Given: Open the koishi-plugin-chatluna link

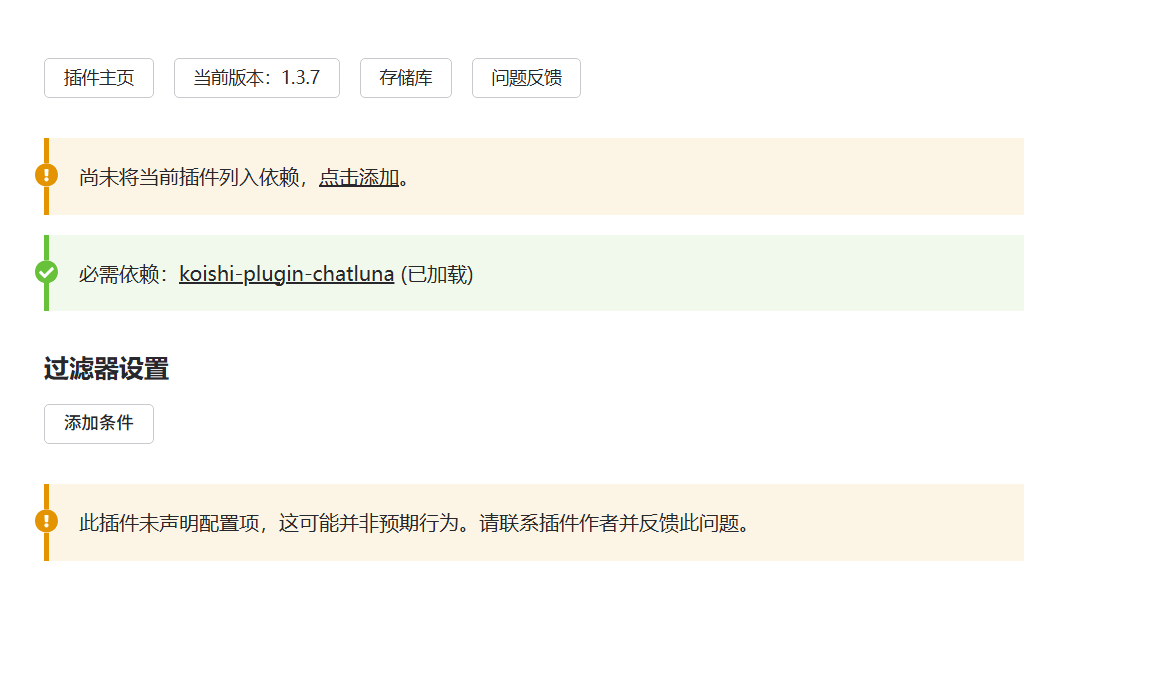Looking at the screenshot, I should [286, 274].
